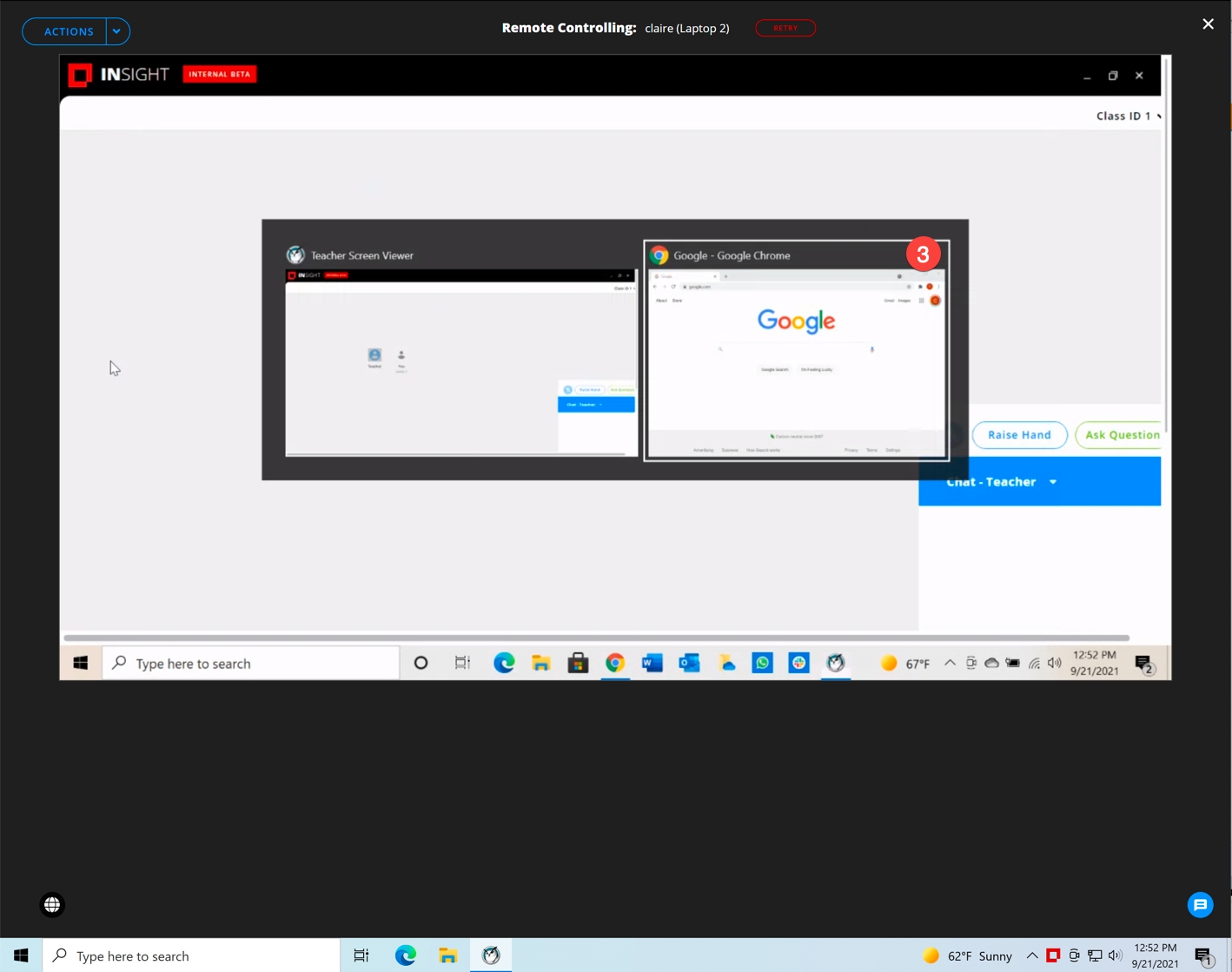Show hidden icons in local system tray
Image resolution: width=1232 pixels, height=972 pixels.
tap(1032, 955)
